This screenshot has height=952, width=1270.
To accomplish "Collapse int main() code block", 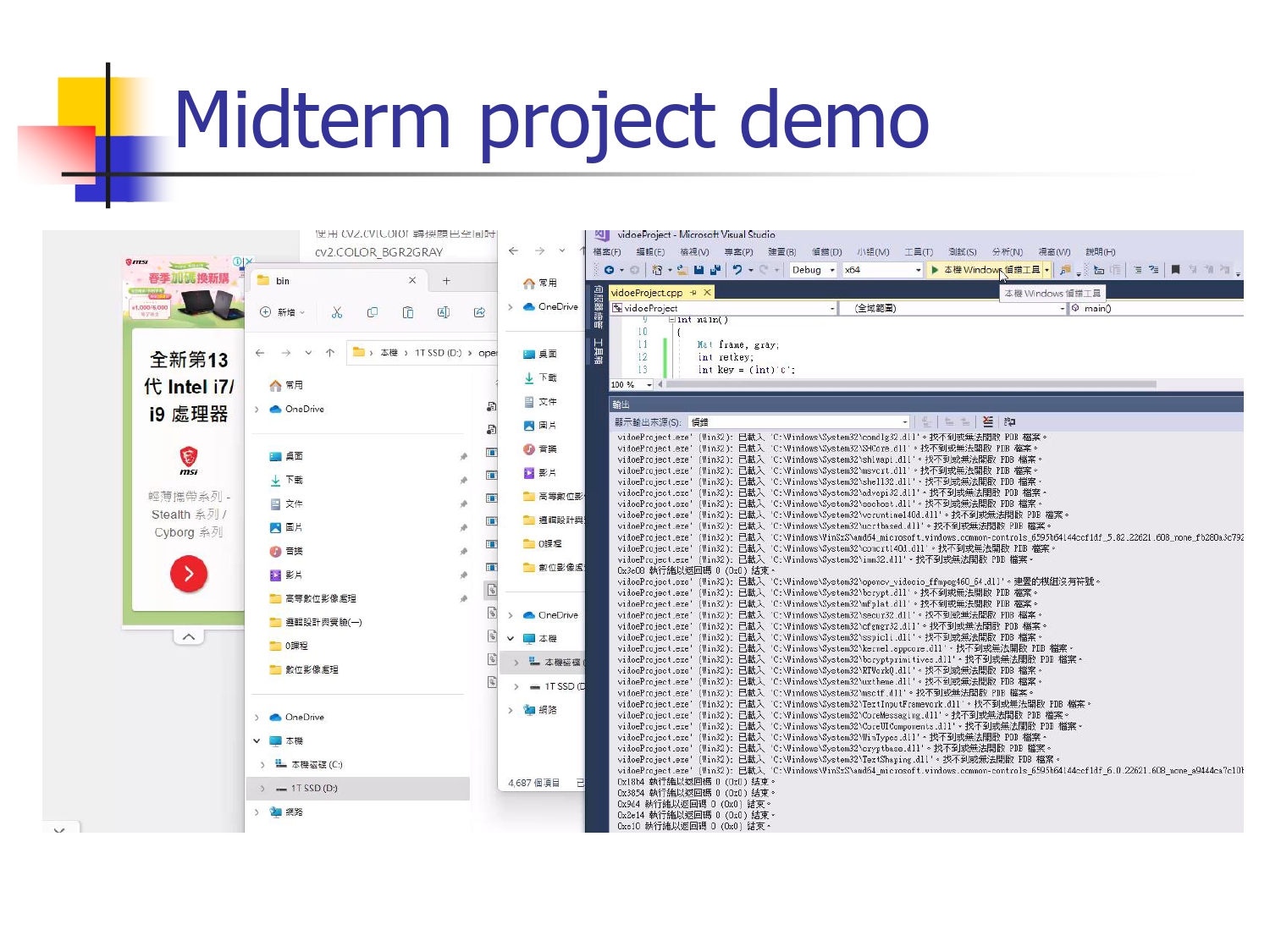I will (672, 320).
